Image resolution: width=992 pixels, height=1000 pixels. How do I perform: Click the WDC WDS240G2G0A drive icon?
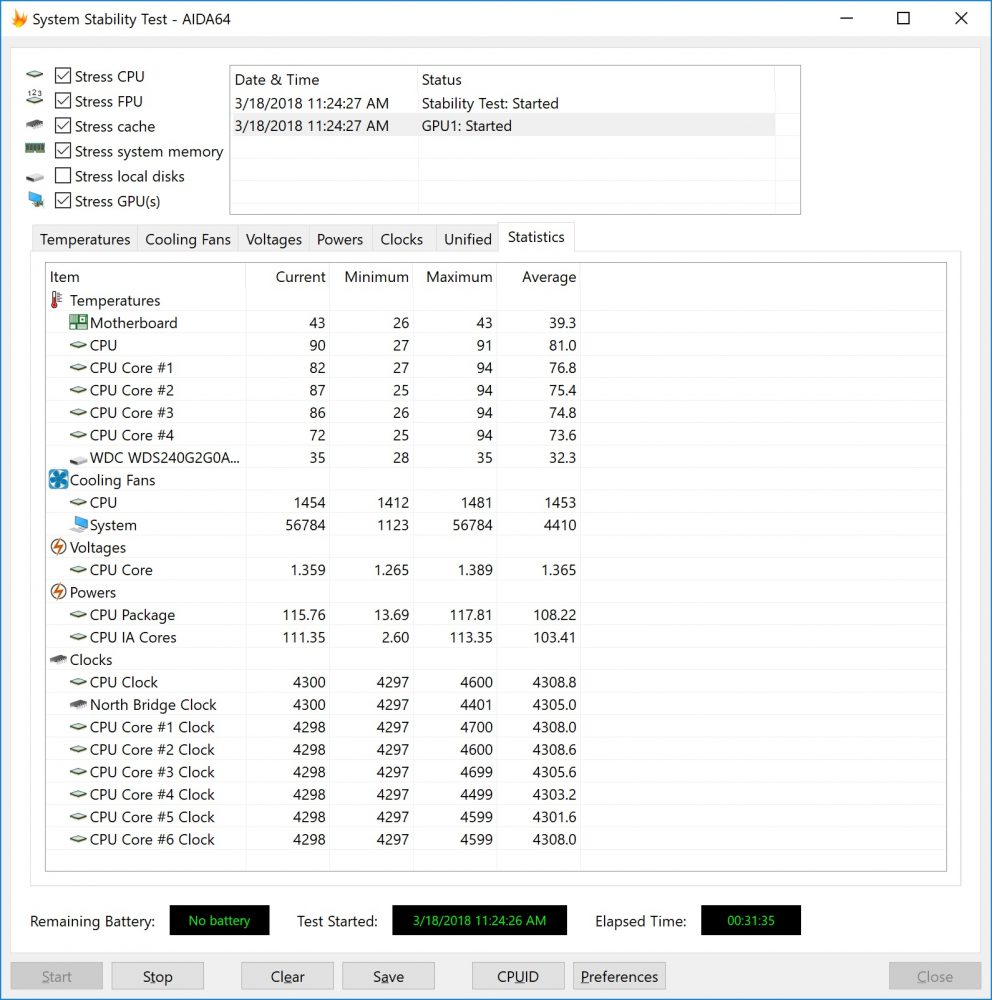point(78,459)
